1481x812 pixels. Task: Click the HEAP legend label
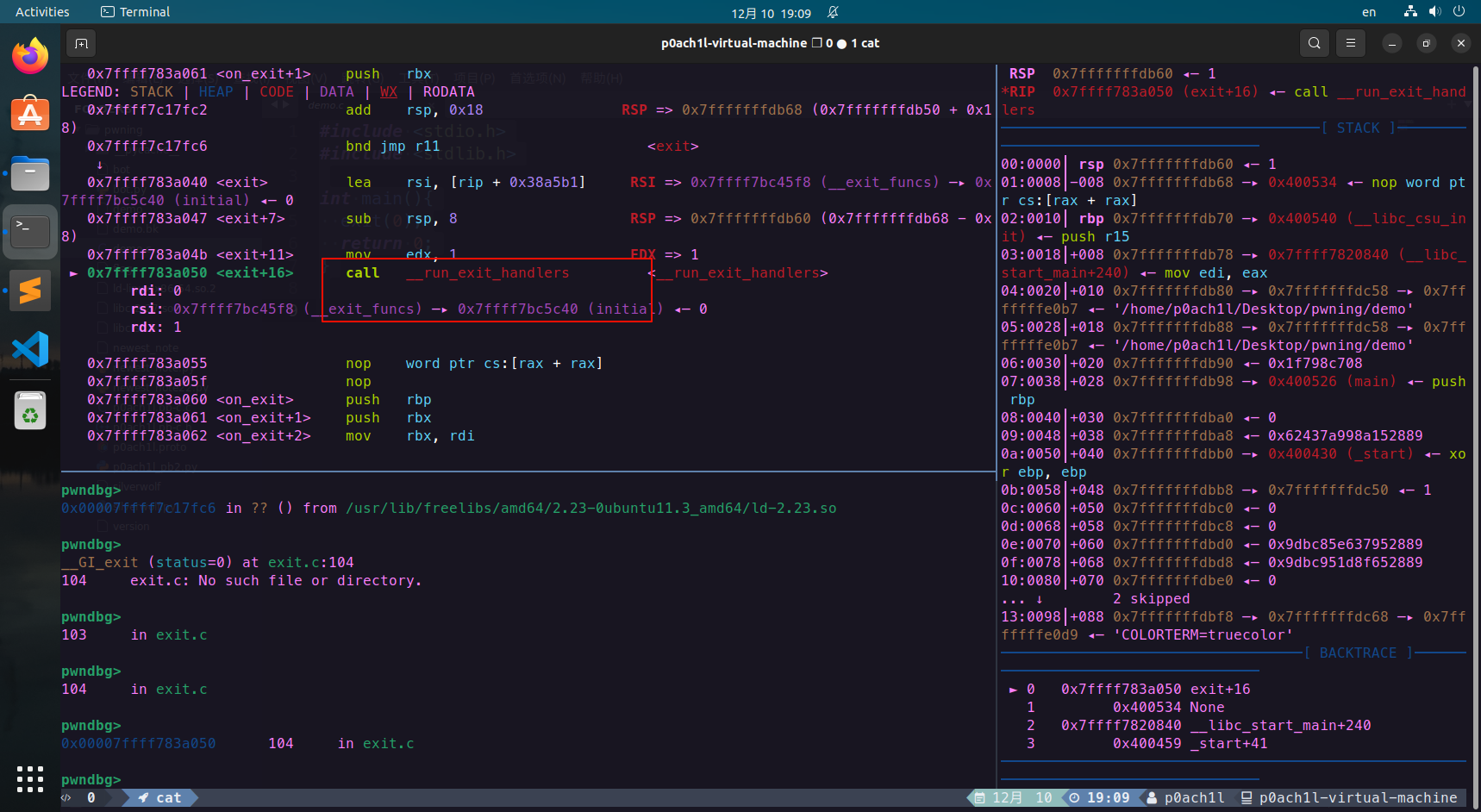216,92
